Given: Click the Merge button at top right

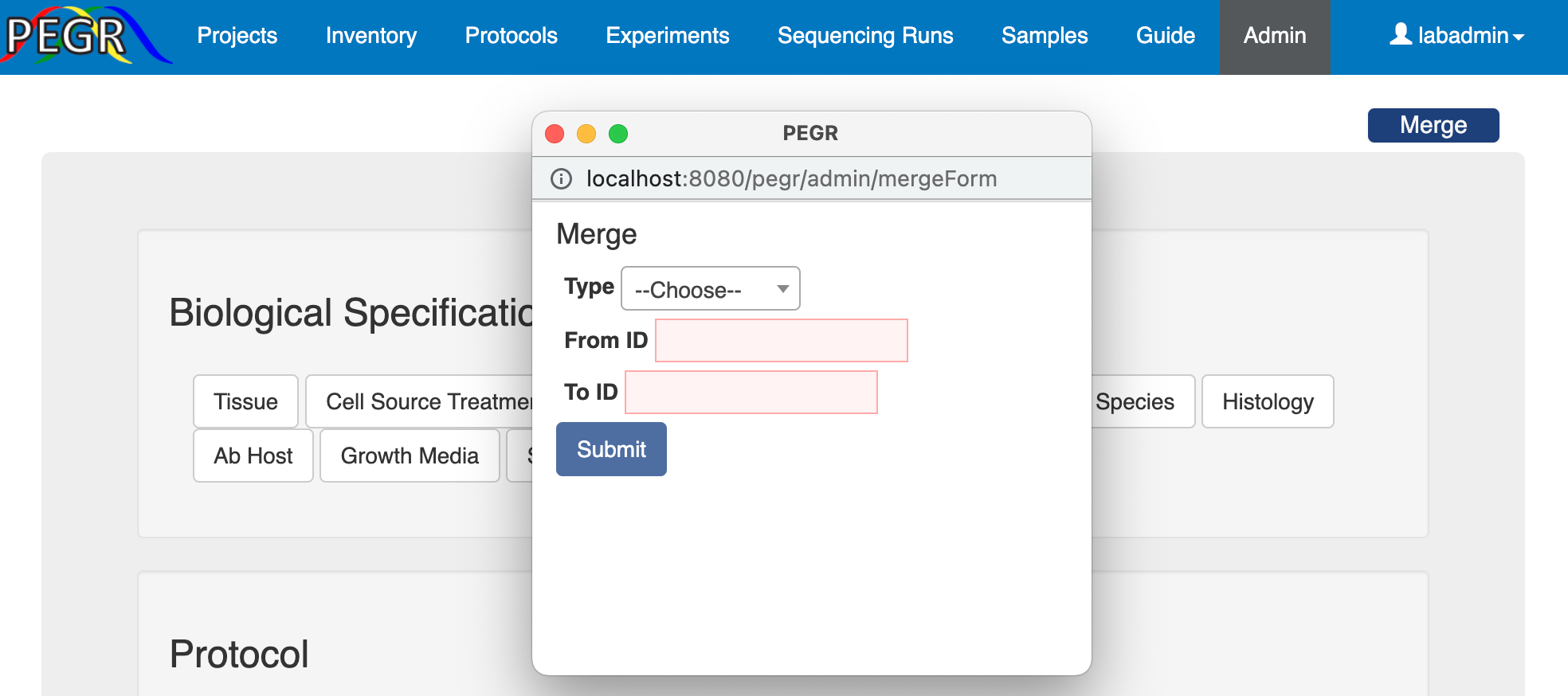Looking at the screenshot, I should point(1433,125).
